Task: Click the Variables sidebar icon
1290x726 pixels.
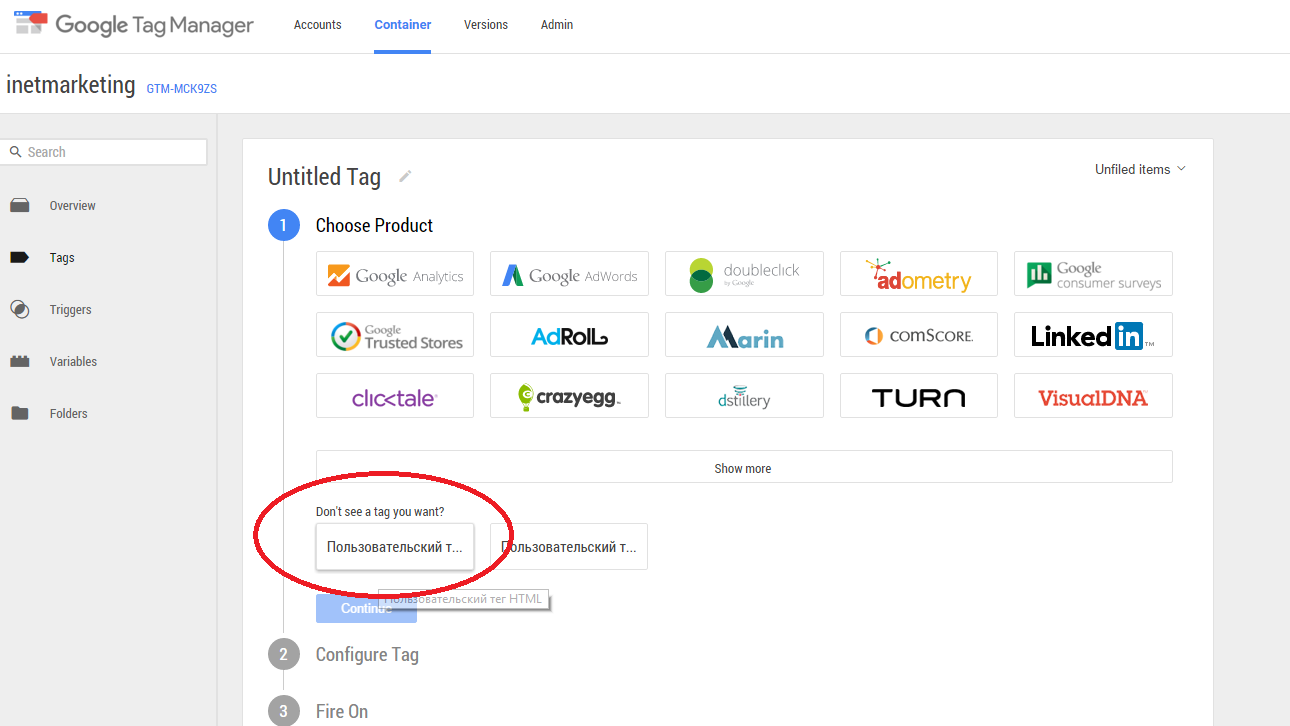Action: [x=20, y=362]
